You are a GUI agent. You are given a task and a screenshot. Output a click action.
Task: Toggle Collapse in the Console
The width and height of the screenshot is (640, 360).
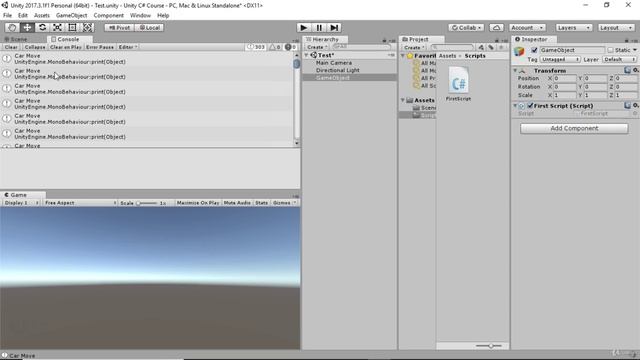coord(35,47)
